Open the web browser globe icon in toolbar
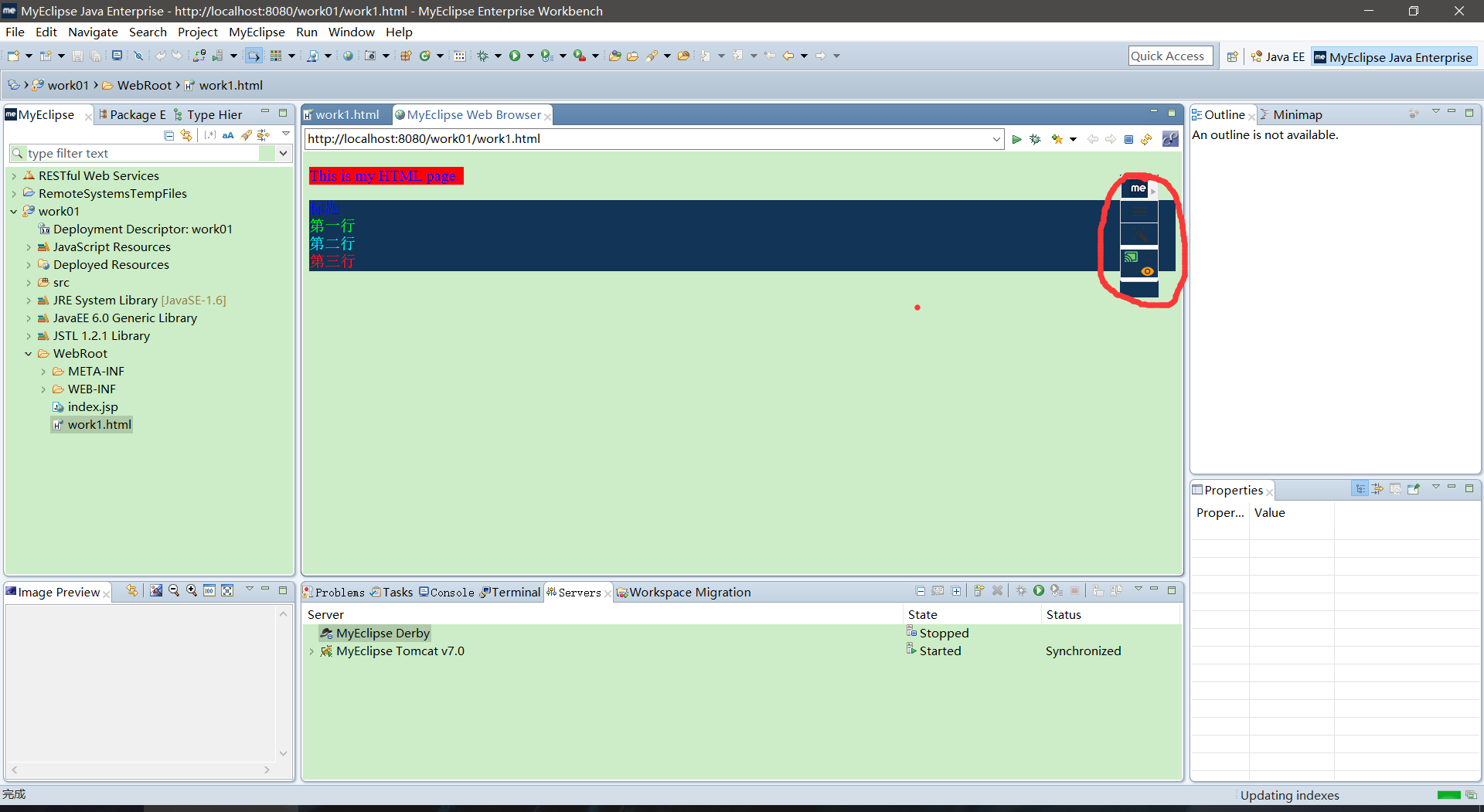 pos(348,56)
